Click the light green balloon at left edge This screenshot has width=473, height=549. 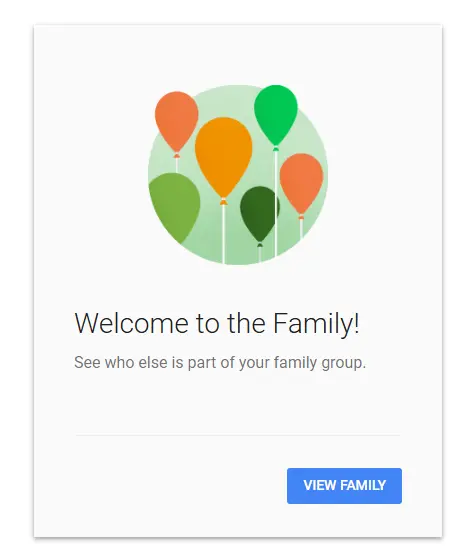(174, 207)
